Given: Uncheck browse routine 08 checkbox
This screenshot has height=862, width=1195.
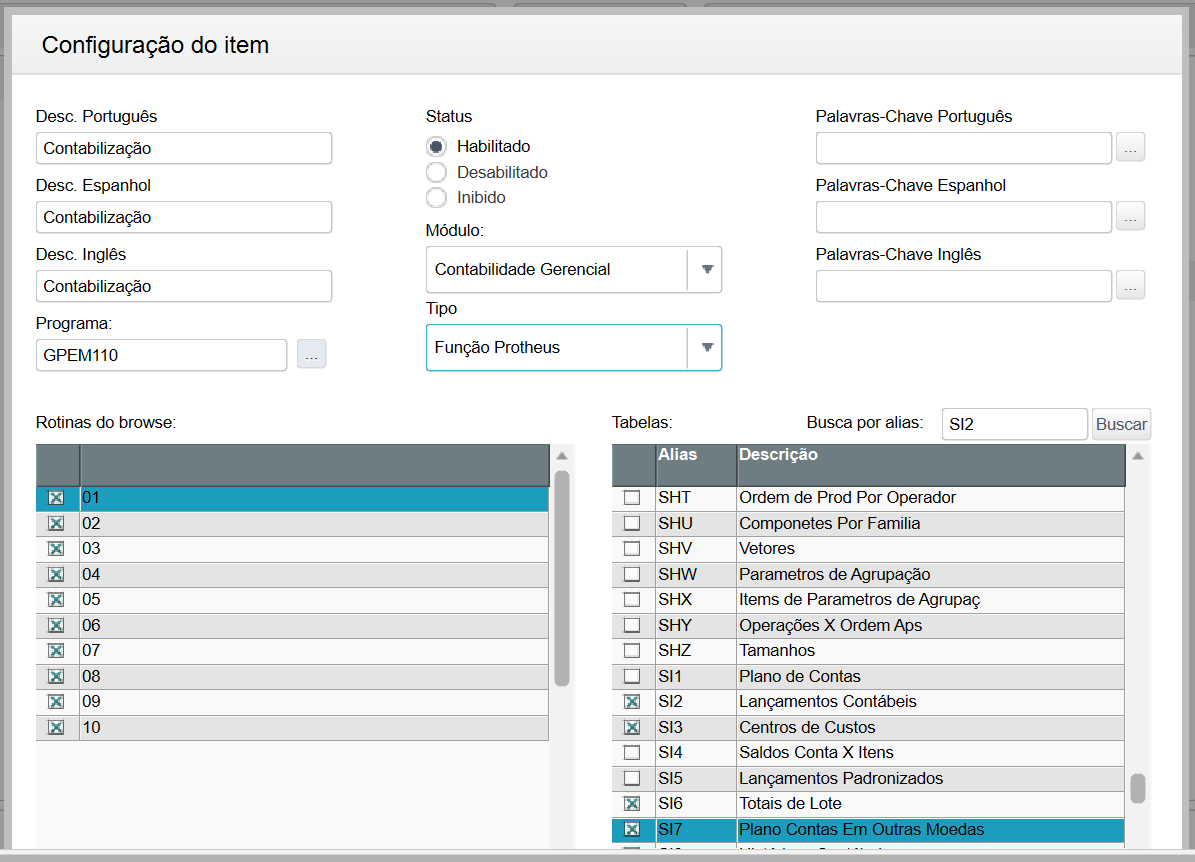Looking at the screenshot, I should coord(56,677).
